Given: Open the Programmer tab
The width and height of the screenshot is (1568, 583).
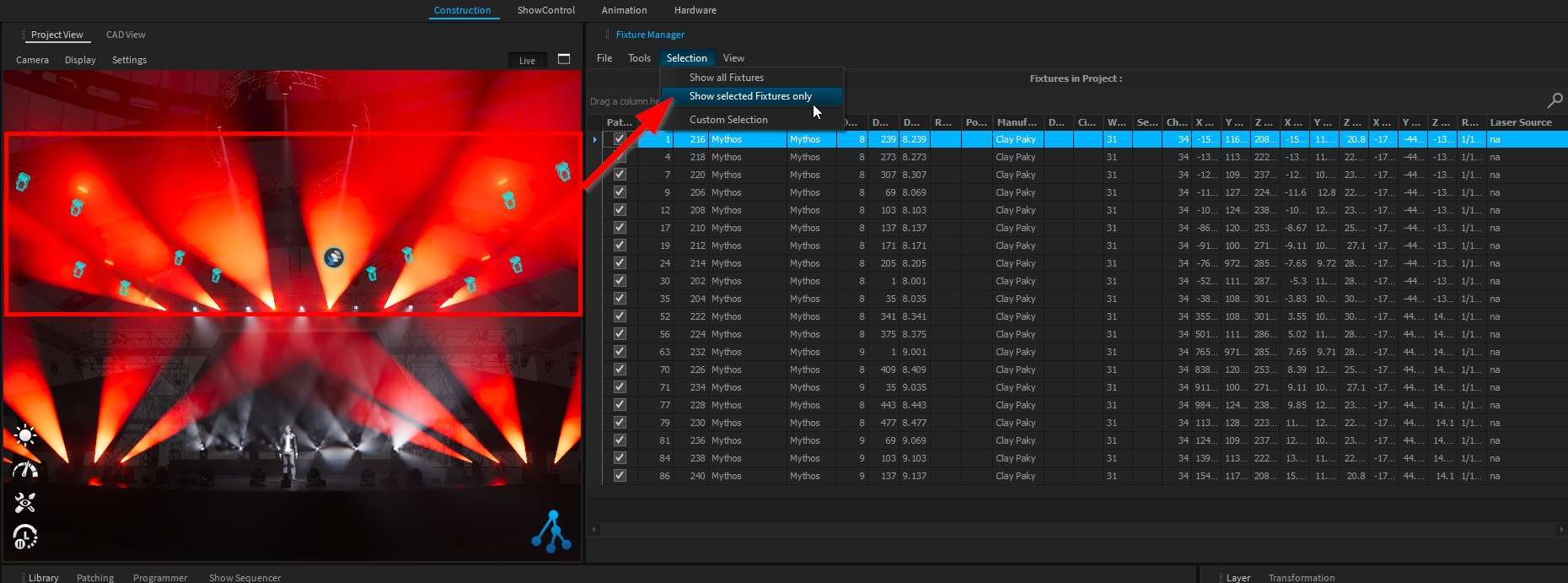Looking at the screenshot, I should point(160,578).
